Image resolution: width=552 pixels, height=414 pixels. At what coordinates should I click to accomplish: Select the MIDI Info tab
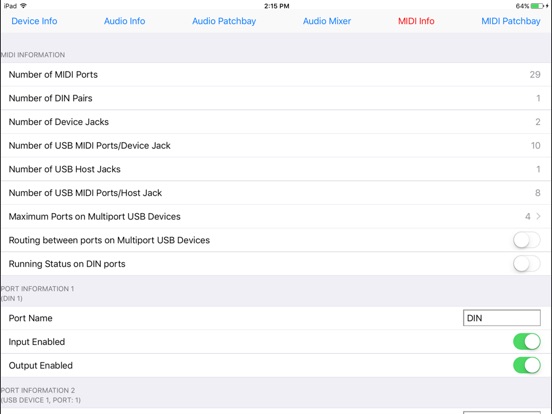(x=416, y=21)
